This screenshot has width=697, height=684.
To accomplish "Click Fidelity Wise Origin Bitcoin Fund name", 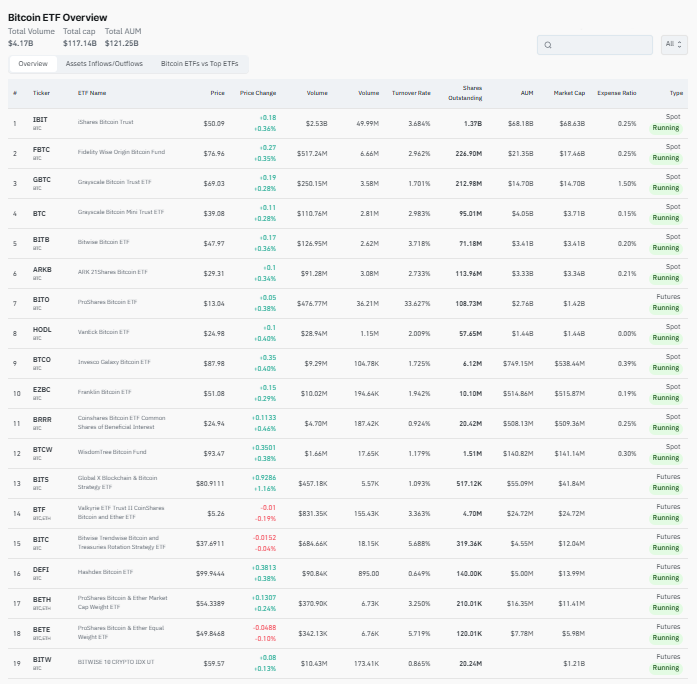I will pyautogui.click(x=121, y=152).
